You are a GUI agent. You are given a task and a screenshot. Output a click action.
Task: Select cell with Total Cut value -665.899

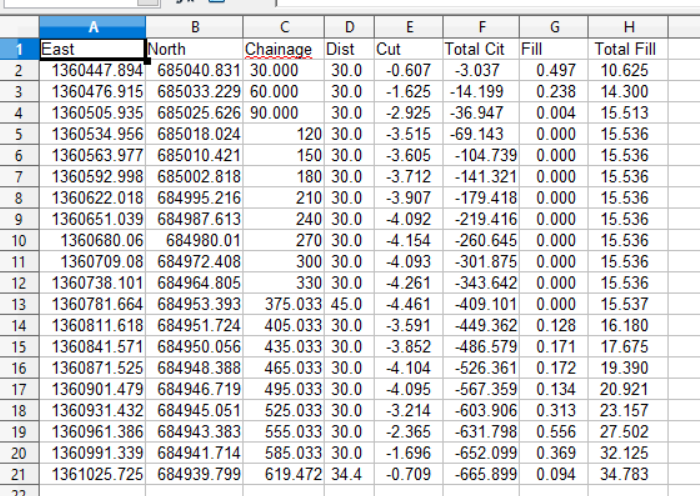pos(480,474)
